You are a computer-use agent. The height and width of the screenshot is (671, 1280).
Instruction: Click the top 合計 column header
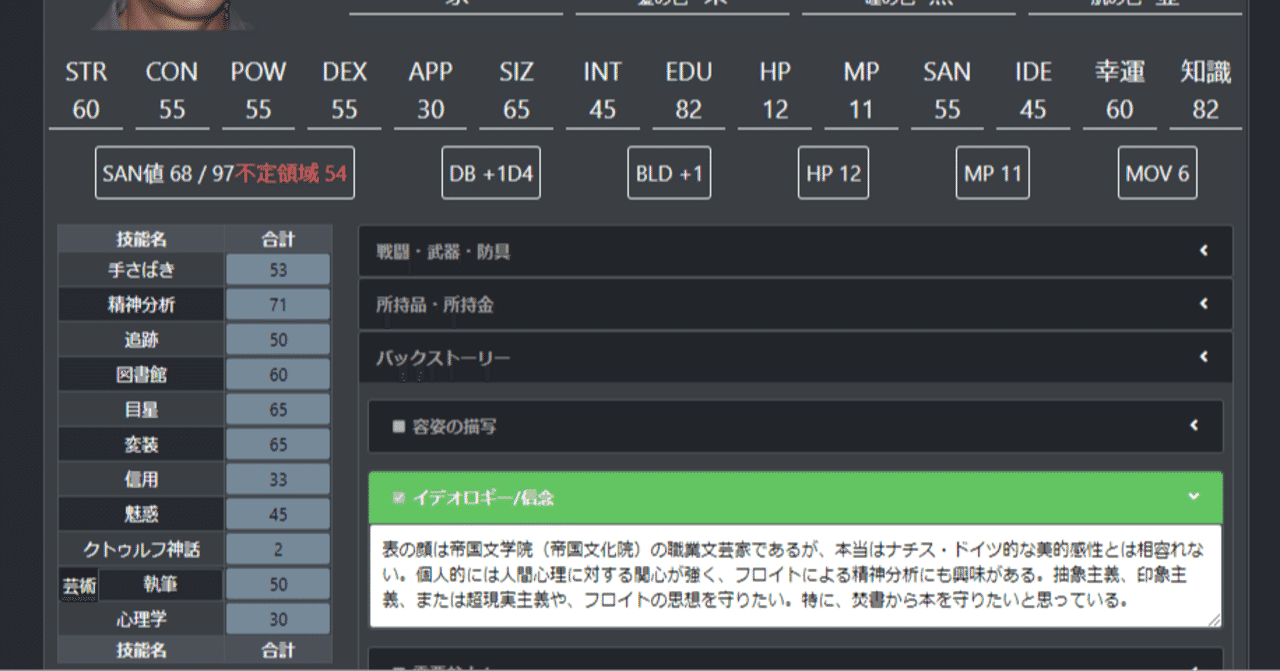point(278,239)
